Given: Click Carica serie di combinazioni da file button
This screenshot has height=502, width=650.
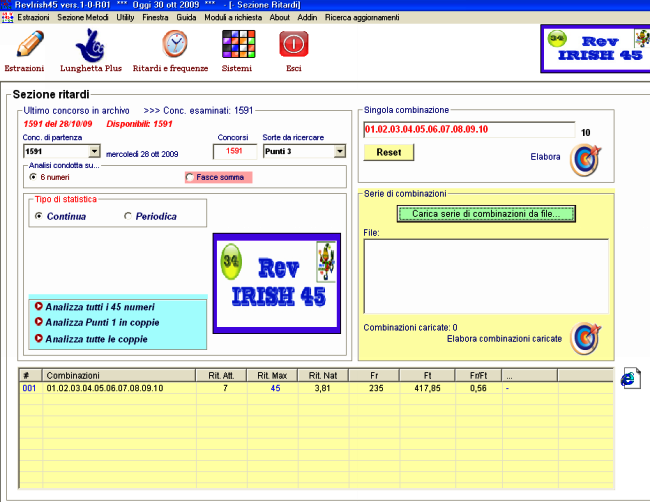Looking at the screenshot, I should (x=486, y=214).
